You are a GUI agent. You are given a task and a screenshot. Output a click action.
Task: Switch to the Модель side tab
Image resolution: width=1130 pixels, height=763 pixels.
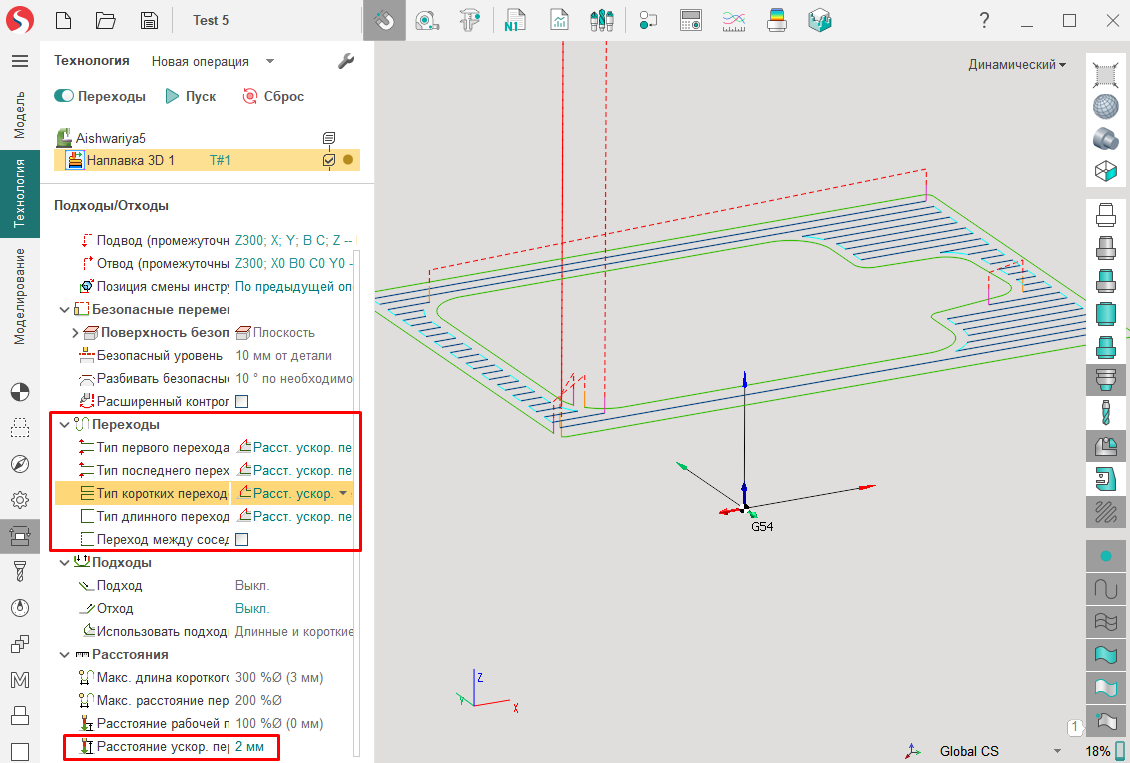(20, 114)
